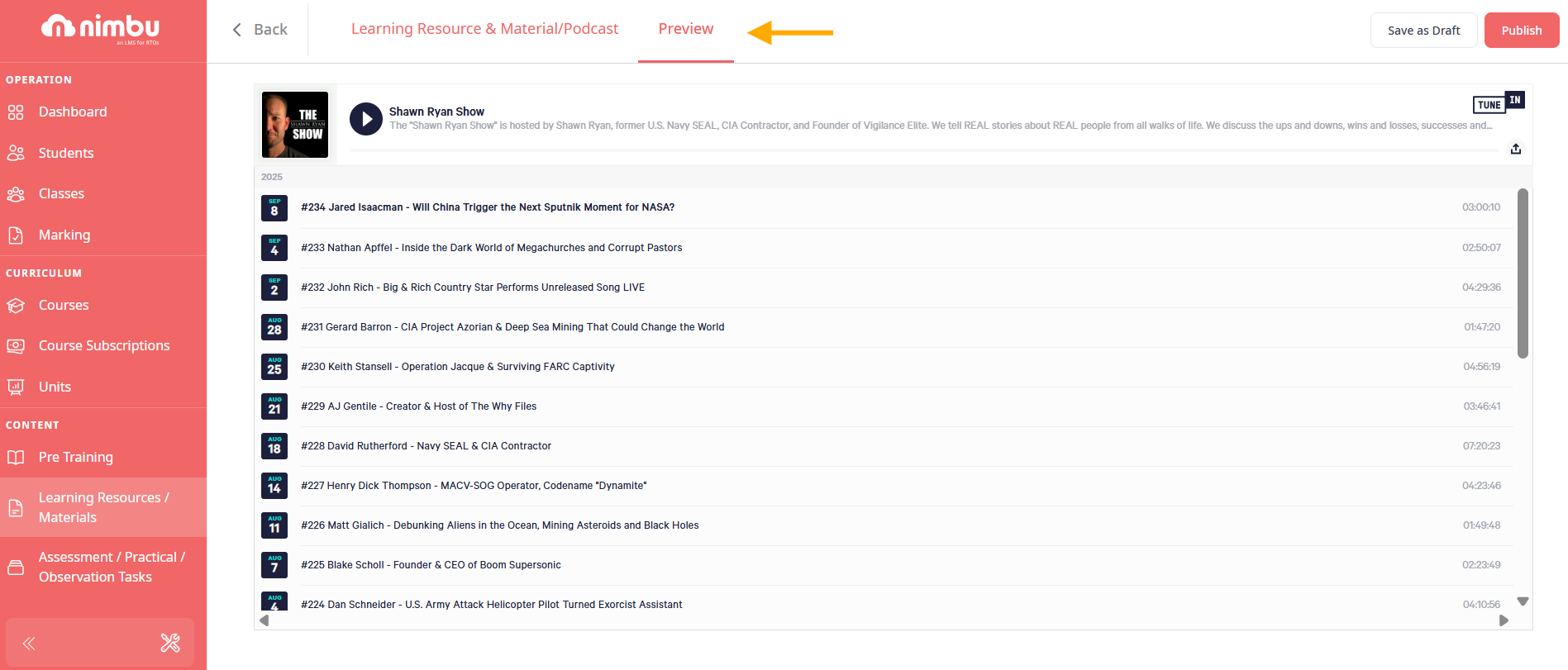
Task: Click the AUG 28 date badge
Action: (274, 327)
